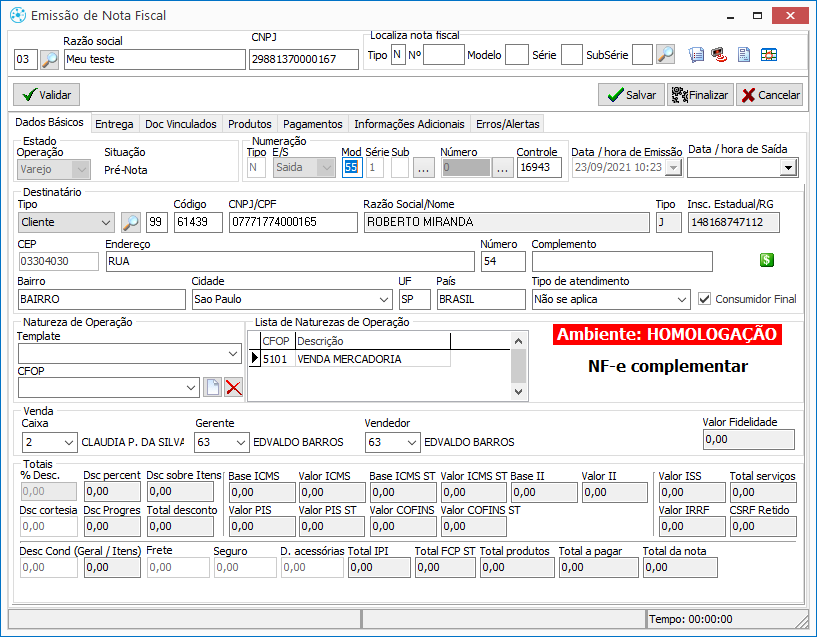Focus the Destinatário CNPJ/CPF field

pos(293,222)
